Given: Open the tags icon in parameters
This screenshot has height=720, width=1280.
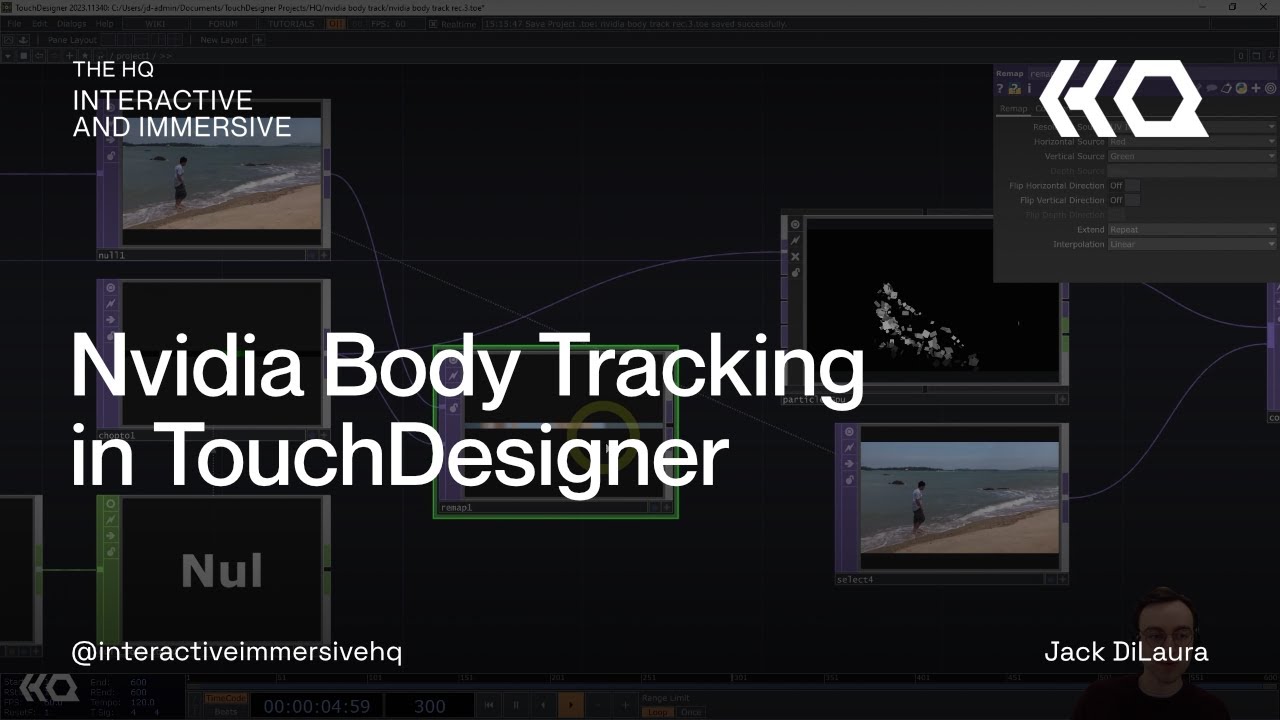Looking at the screenshot, I should 1226,89.
